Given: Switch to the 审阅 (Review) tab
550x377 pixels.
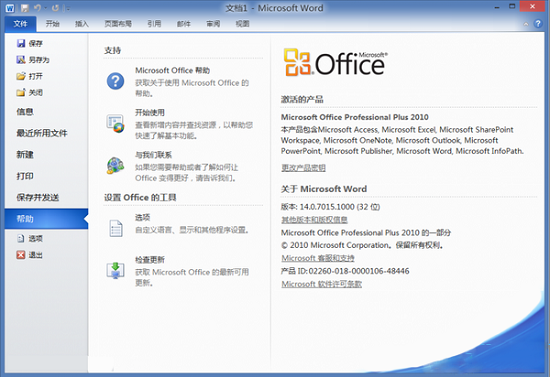Looking at the screenshot, I should click(213, 23).
